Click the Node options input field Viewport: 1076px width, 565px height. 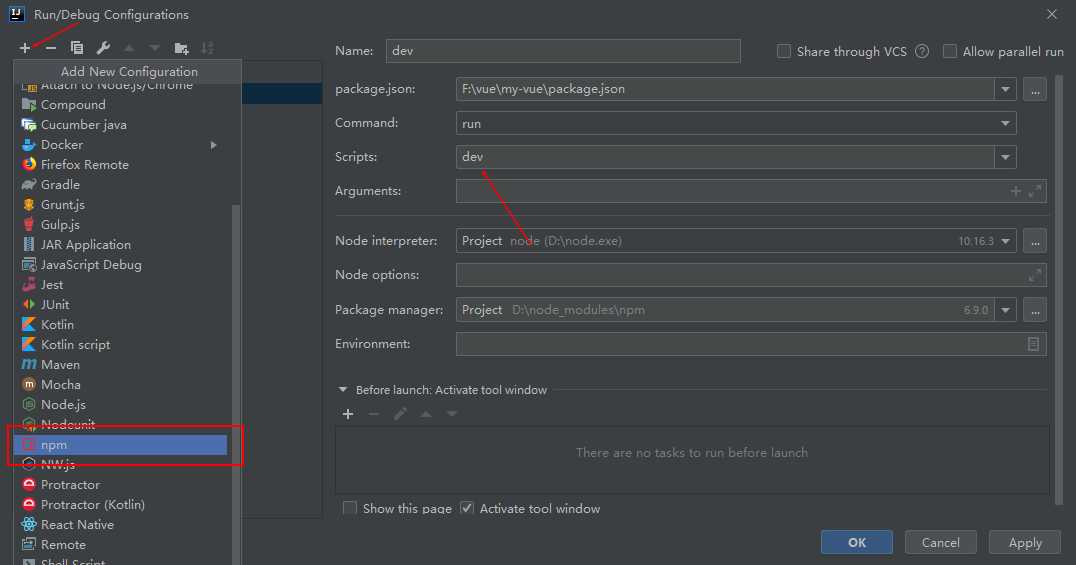[751, 275]
